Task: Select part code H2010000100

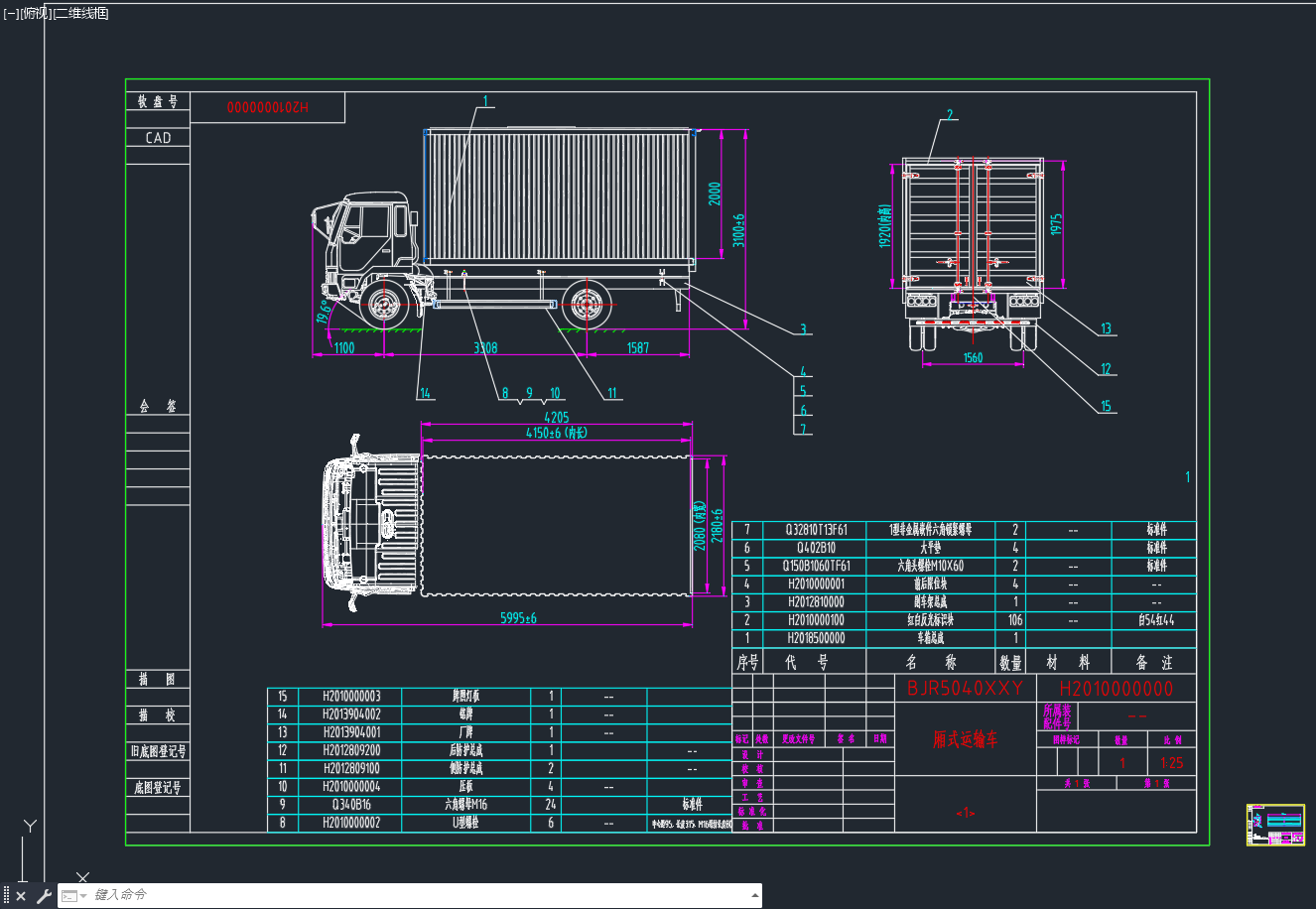Action: [817, 620]
